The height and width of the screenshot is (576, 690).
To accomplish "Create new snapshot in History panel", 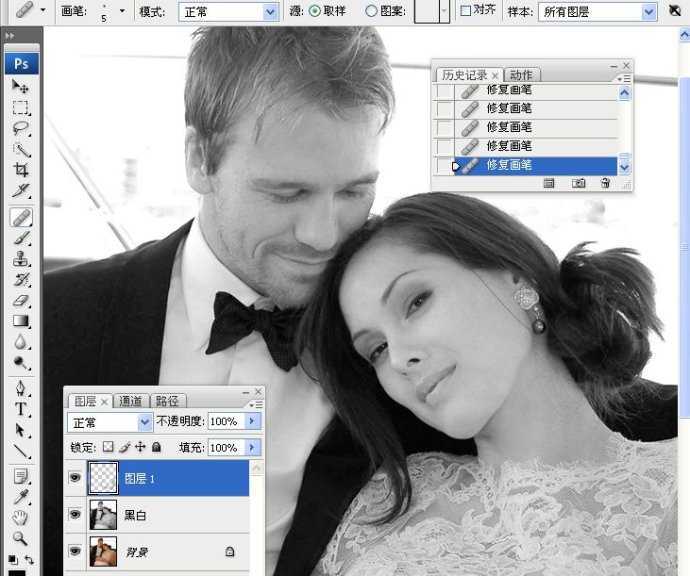I will pyautogui.click(x=578, y=183).
